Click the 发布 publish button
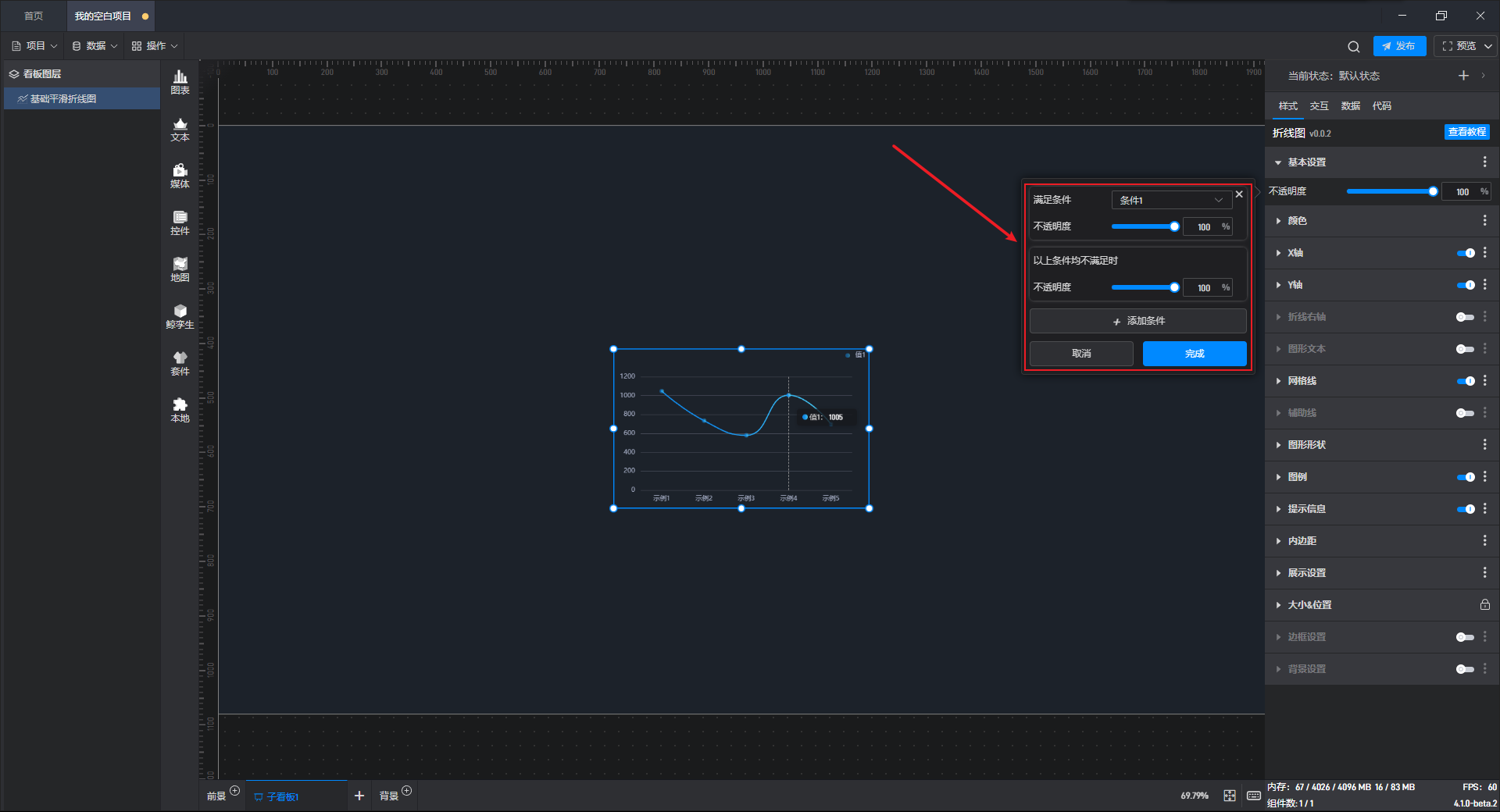 tap(1399, 46)
